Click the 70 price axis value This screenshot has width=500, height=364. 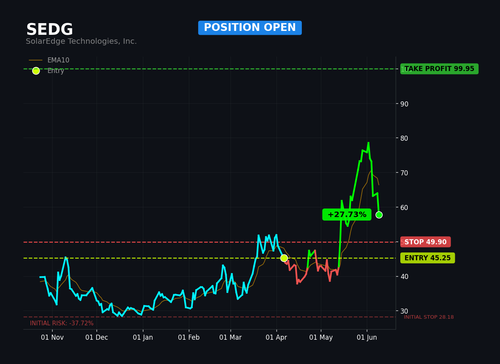pos(404,173)
